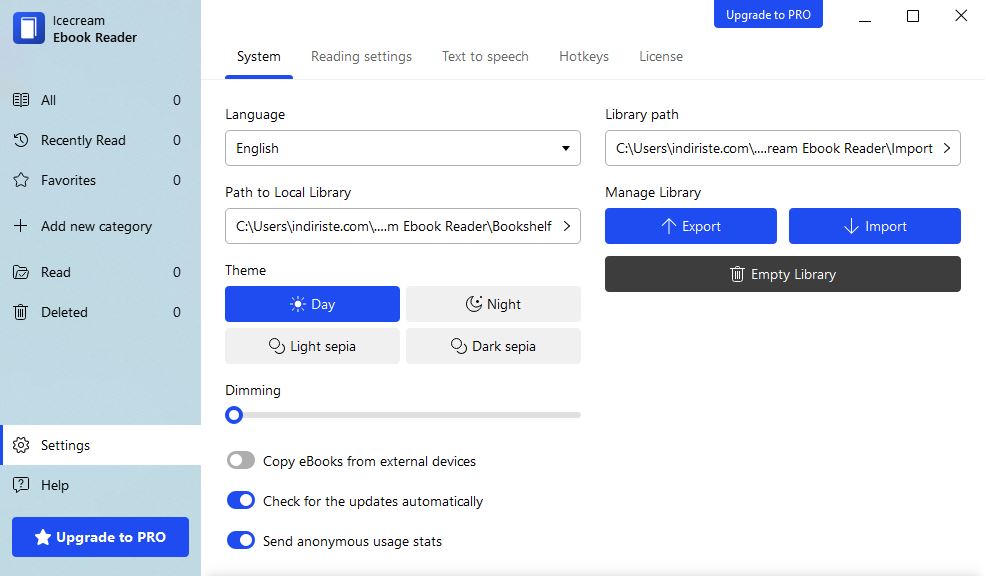Go to the Text to speech tab

pyautogui.click(x=485, y=57)
